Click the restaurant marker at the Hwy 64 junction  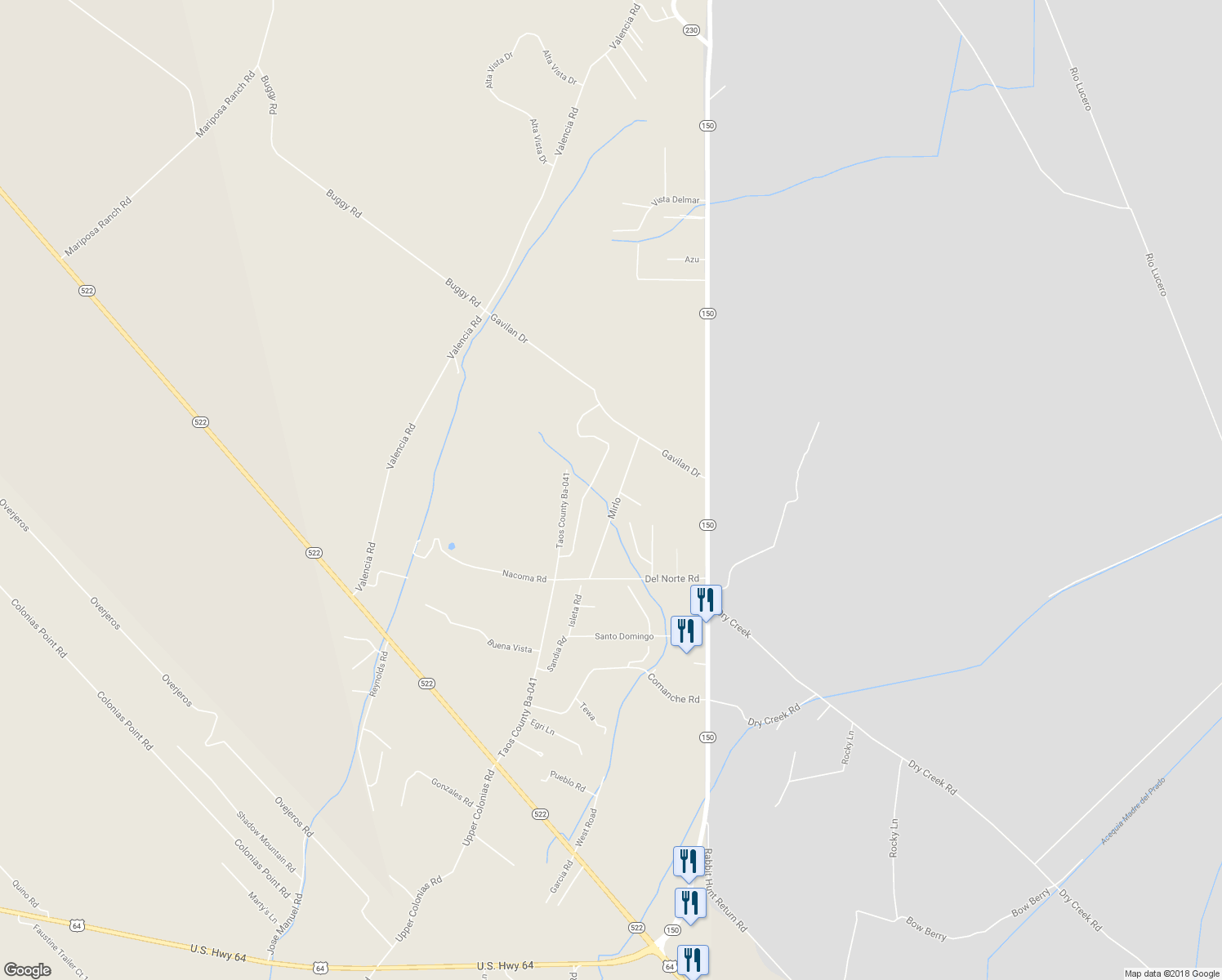pyautogui.click(x=693, y=960)
